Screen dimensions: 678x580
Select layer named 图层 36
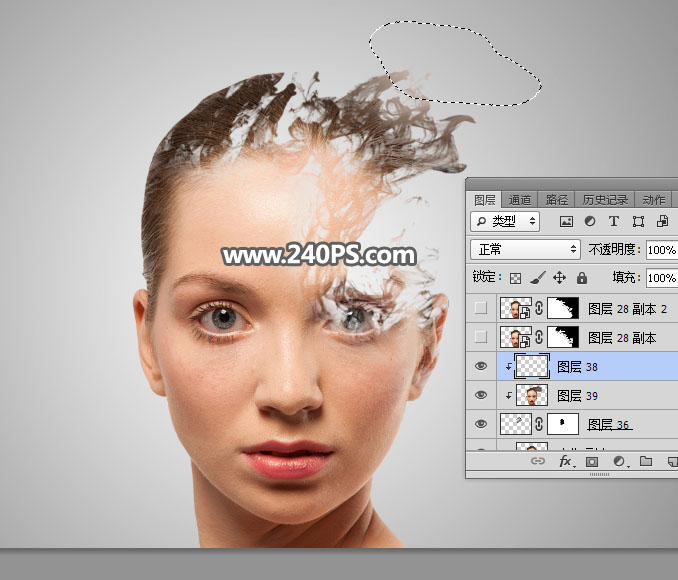pyautogui.click(x=609, y=425)
